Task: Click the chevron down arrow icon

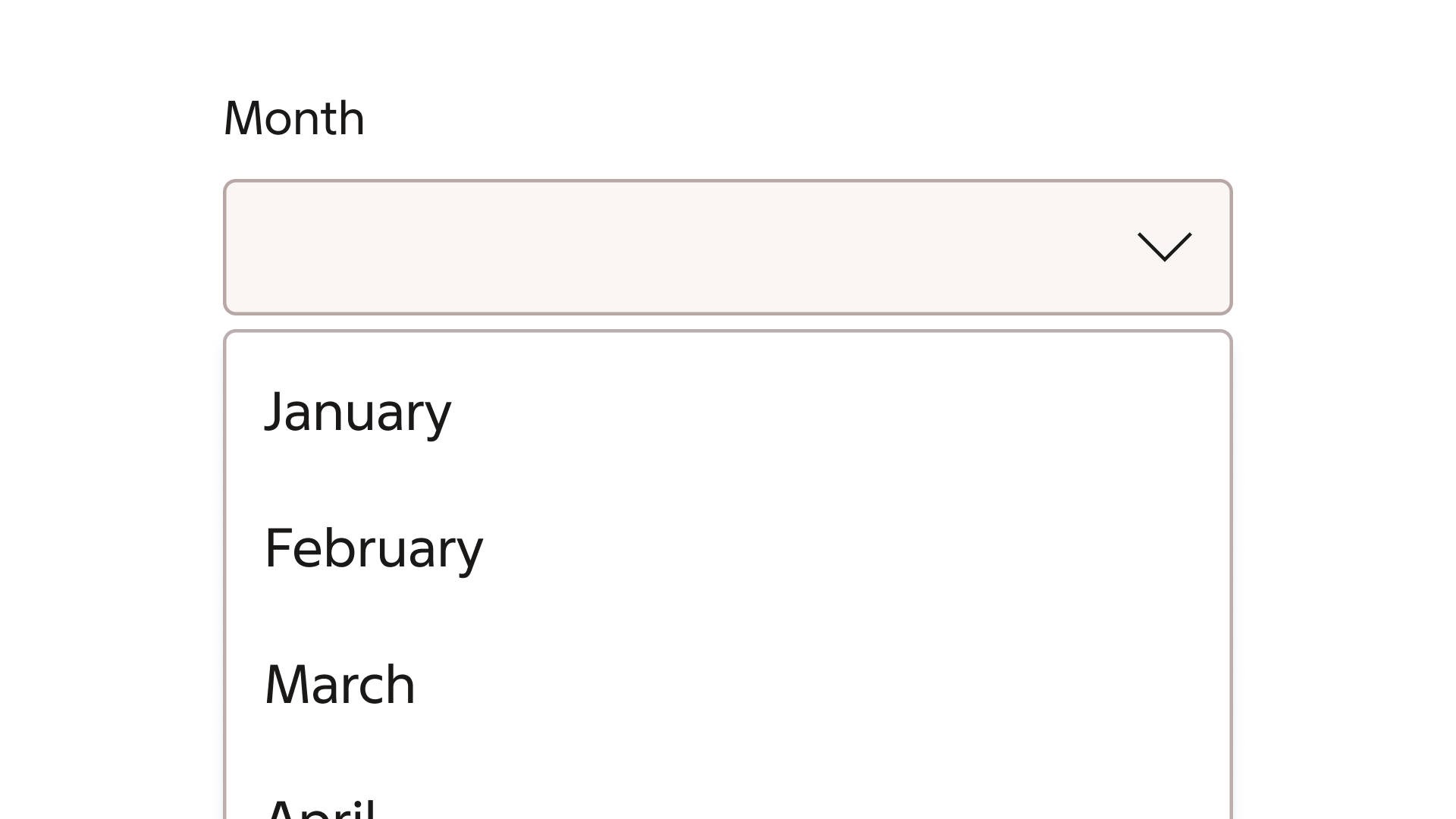Action: [1165, 247]
